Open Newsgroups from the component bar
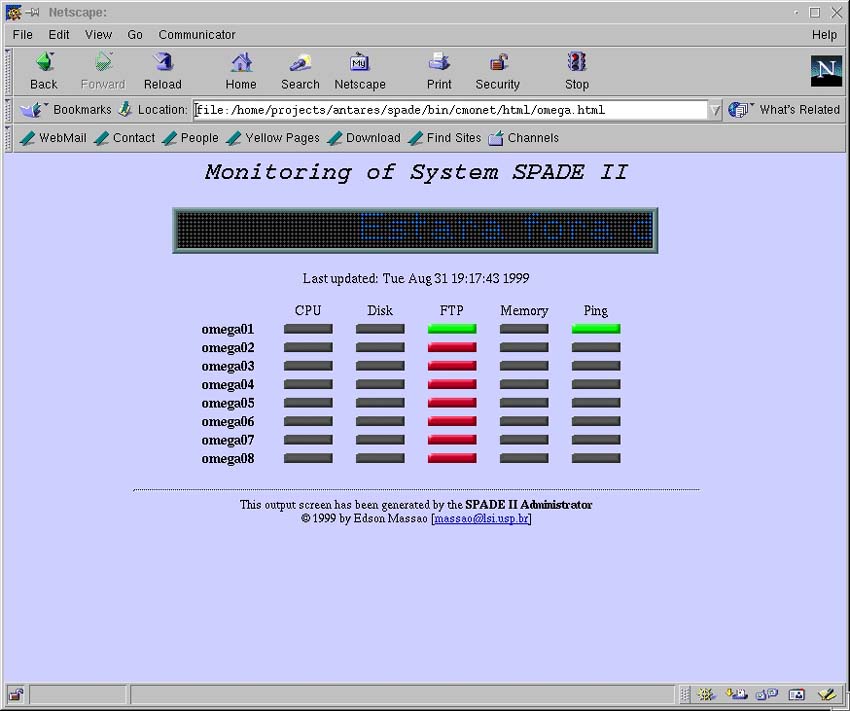 tap(767, 694)
